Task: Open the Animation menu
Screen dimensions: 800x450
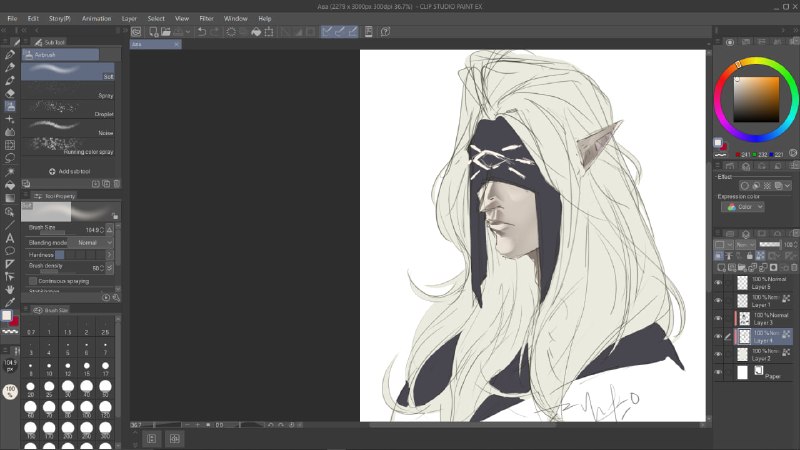Action: tap(96, 18)
